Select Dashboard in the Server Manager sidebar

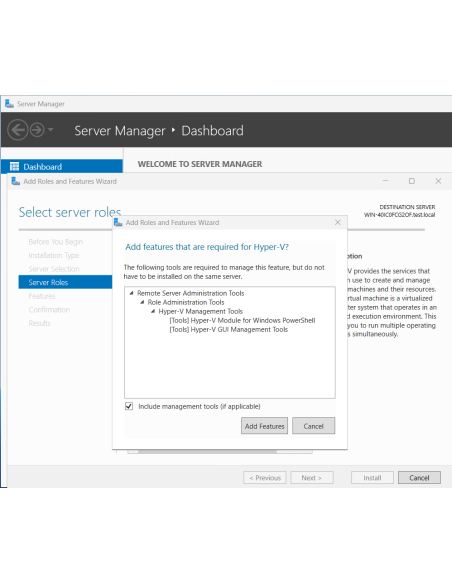pos(62,166)
